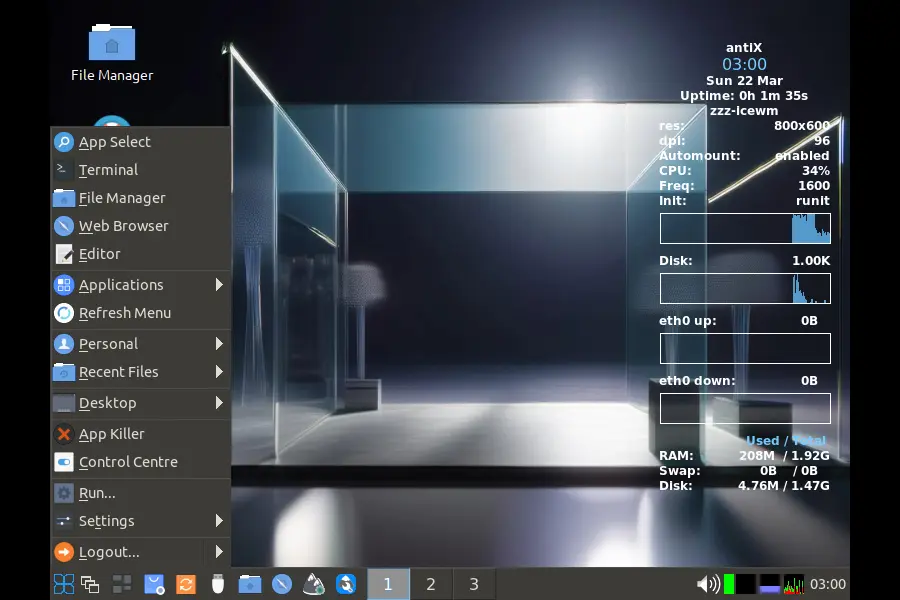Choose Control Centre in the menu
This screenshot has height=600, width=900.
point(128,462)
